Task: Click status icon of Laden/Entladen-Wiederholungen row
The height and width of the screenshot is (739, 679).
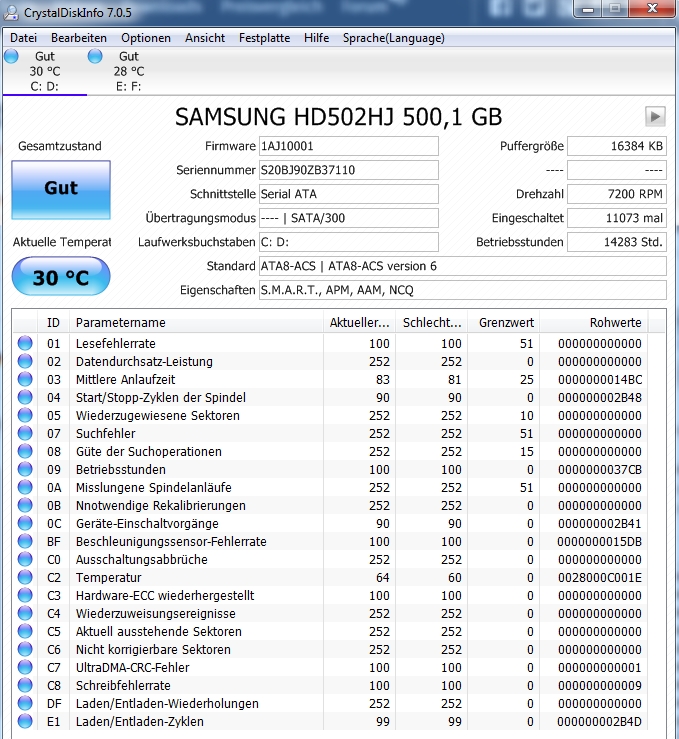Action: [25, 703]
